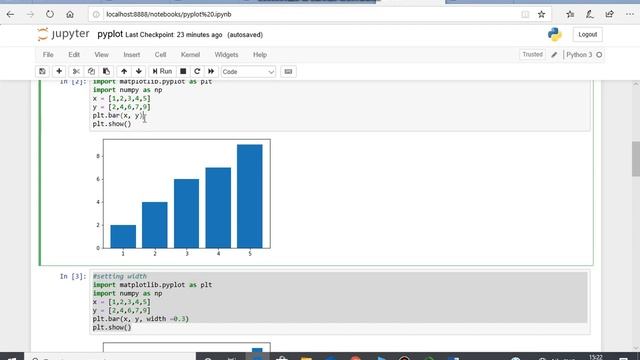The width and height of the screenshot is (640, 360).
Task: Click the plt.bar width=0.3 code line
Action: 141,319
